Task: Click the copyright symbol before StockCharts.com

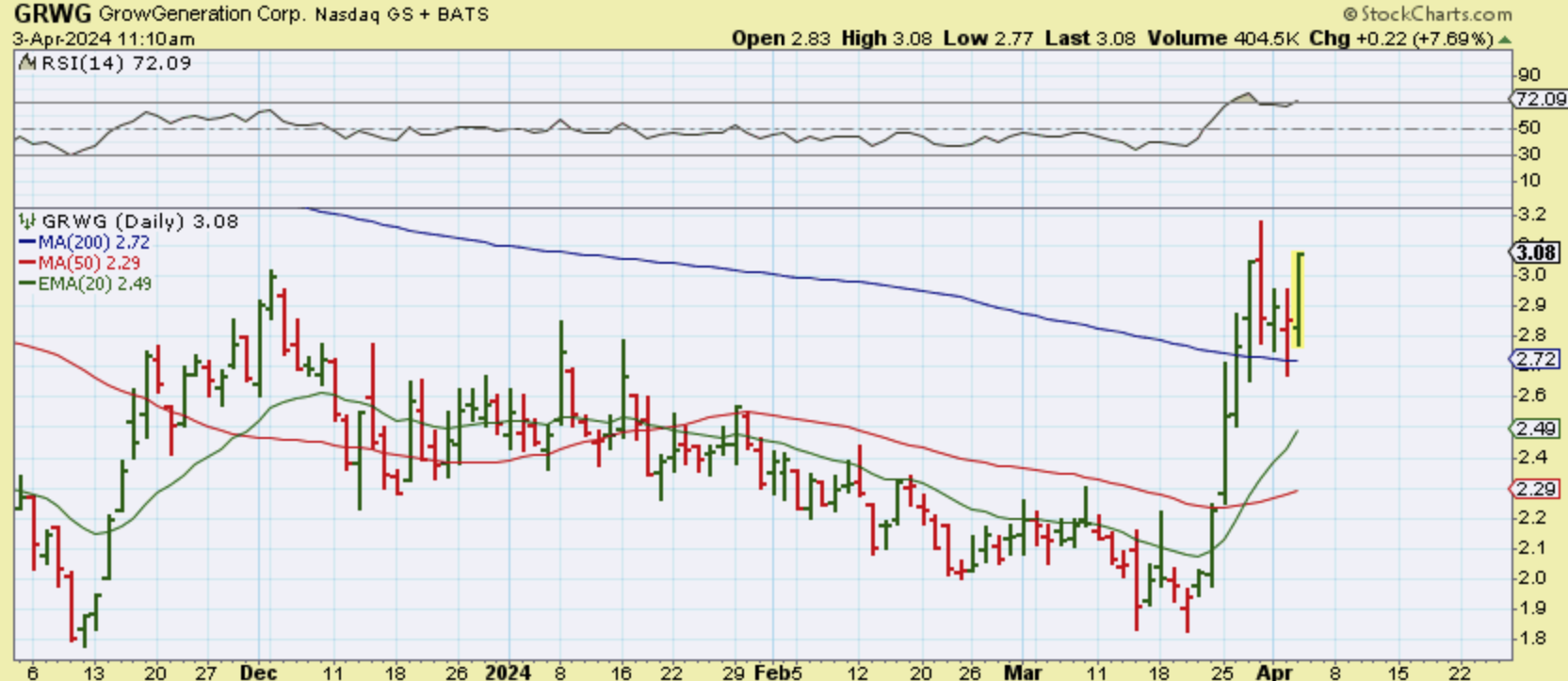Action: [1349, 14]
